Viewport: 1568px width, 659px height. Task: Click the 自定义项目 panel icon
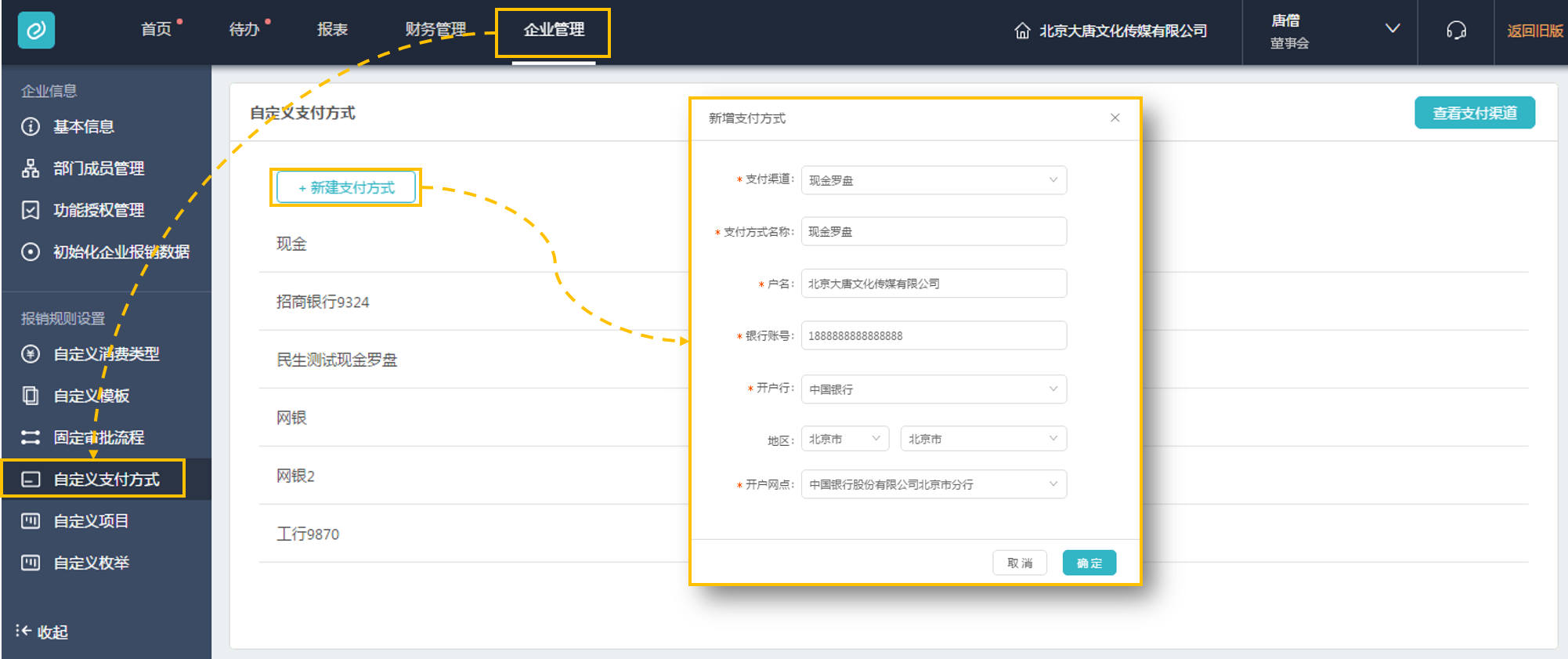tap(31, 521)
